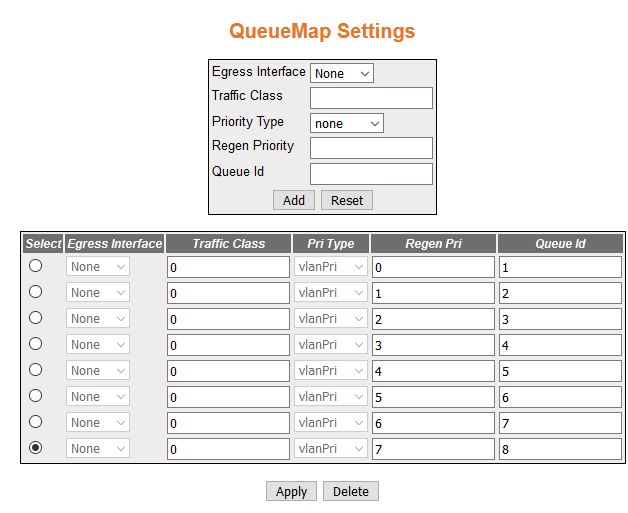The height and width of the screenshot is (513, 628).
Task: Click the Add button
Action: click(x=294, y=200)
